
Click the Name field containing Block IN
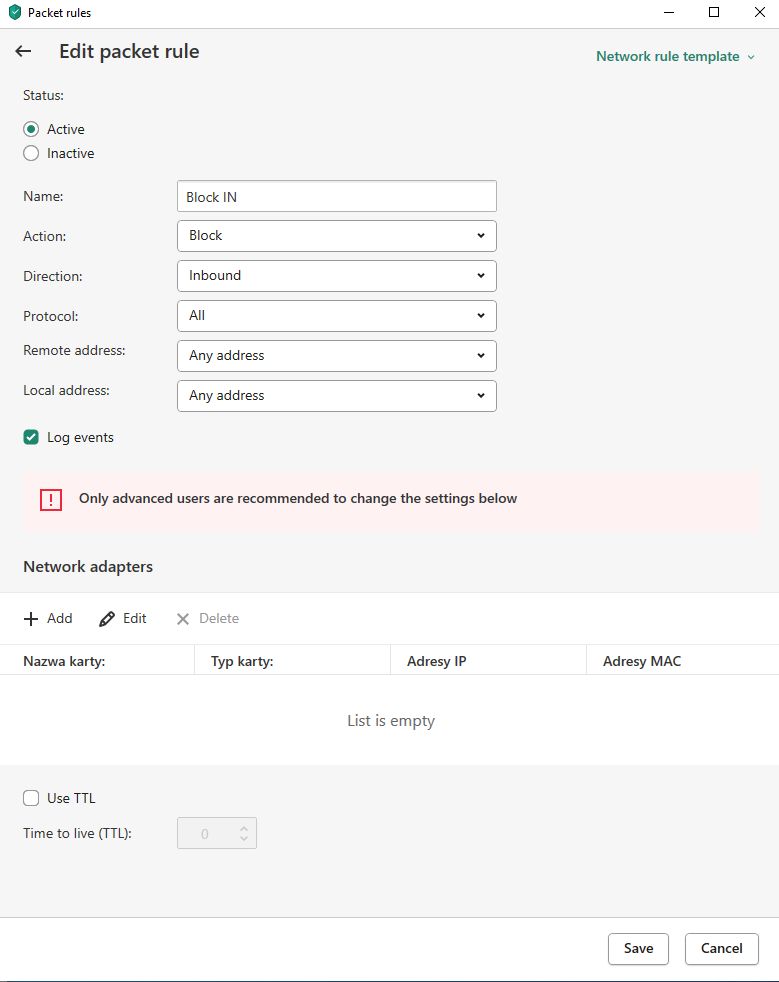(x=336, y=197)
